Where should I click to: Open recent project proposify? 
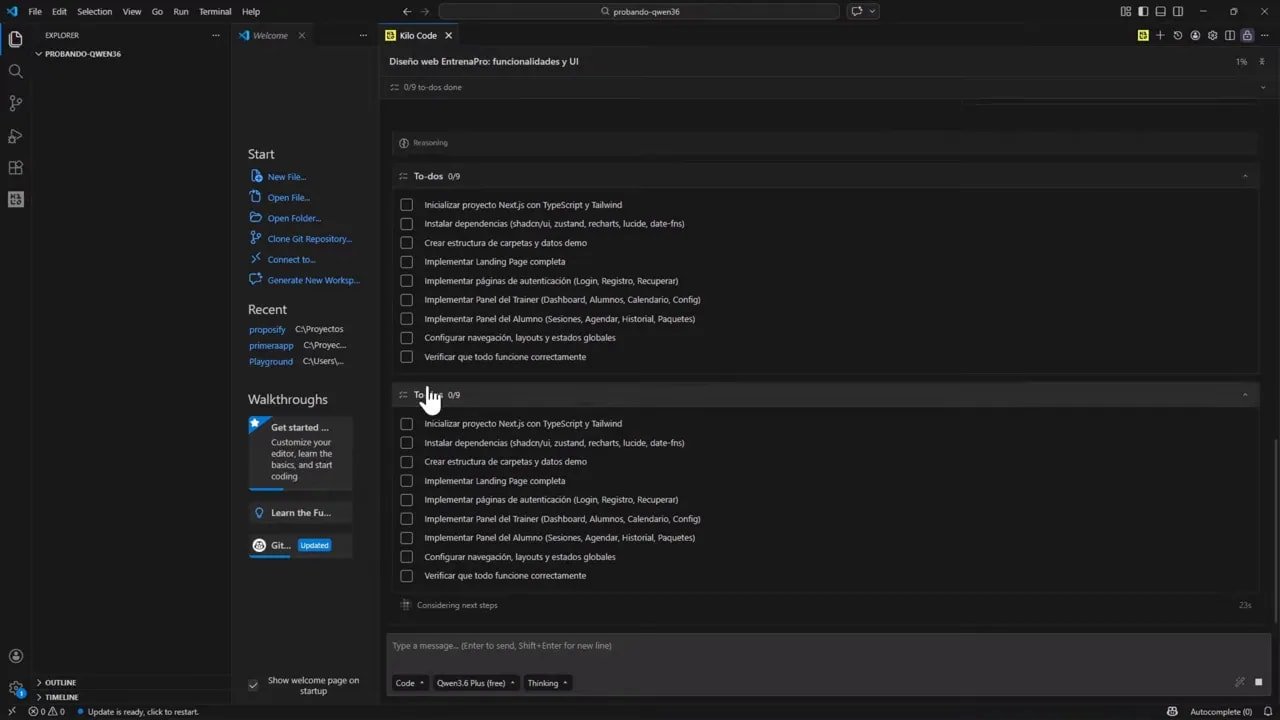[x=267, y=329]
